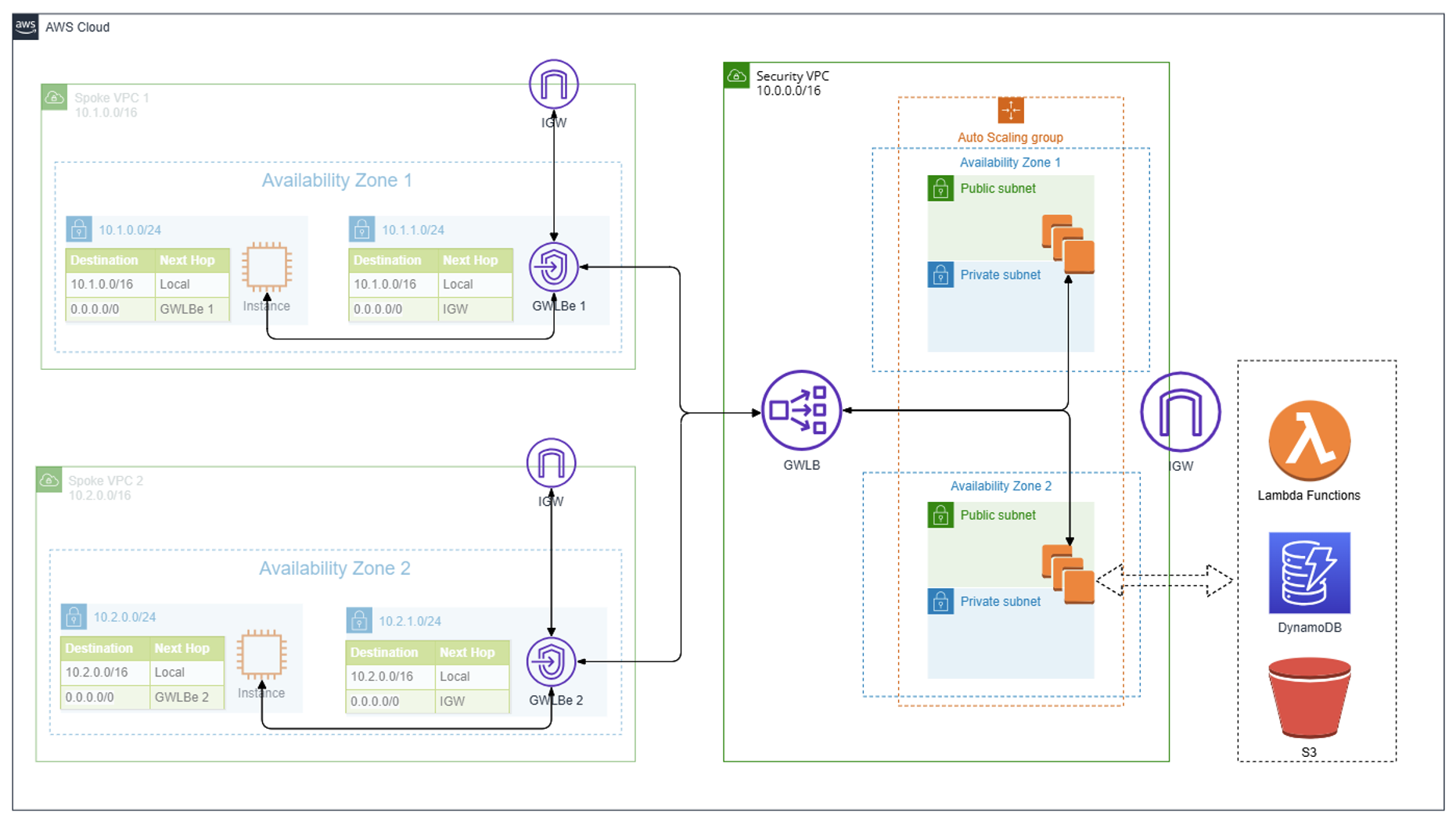1456x821 pixels.
Task: Click the 10.1.0.0/24 subnet label
Action: click(130, 230)
